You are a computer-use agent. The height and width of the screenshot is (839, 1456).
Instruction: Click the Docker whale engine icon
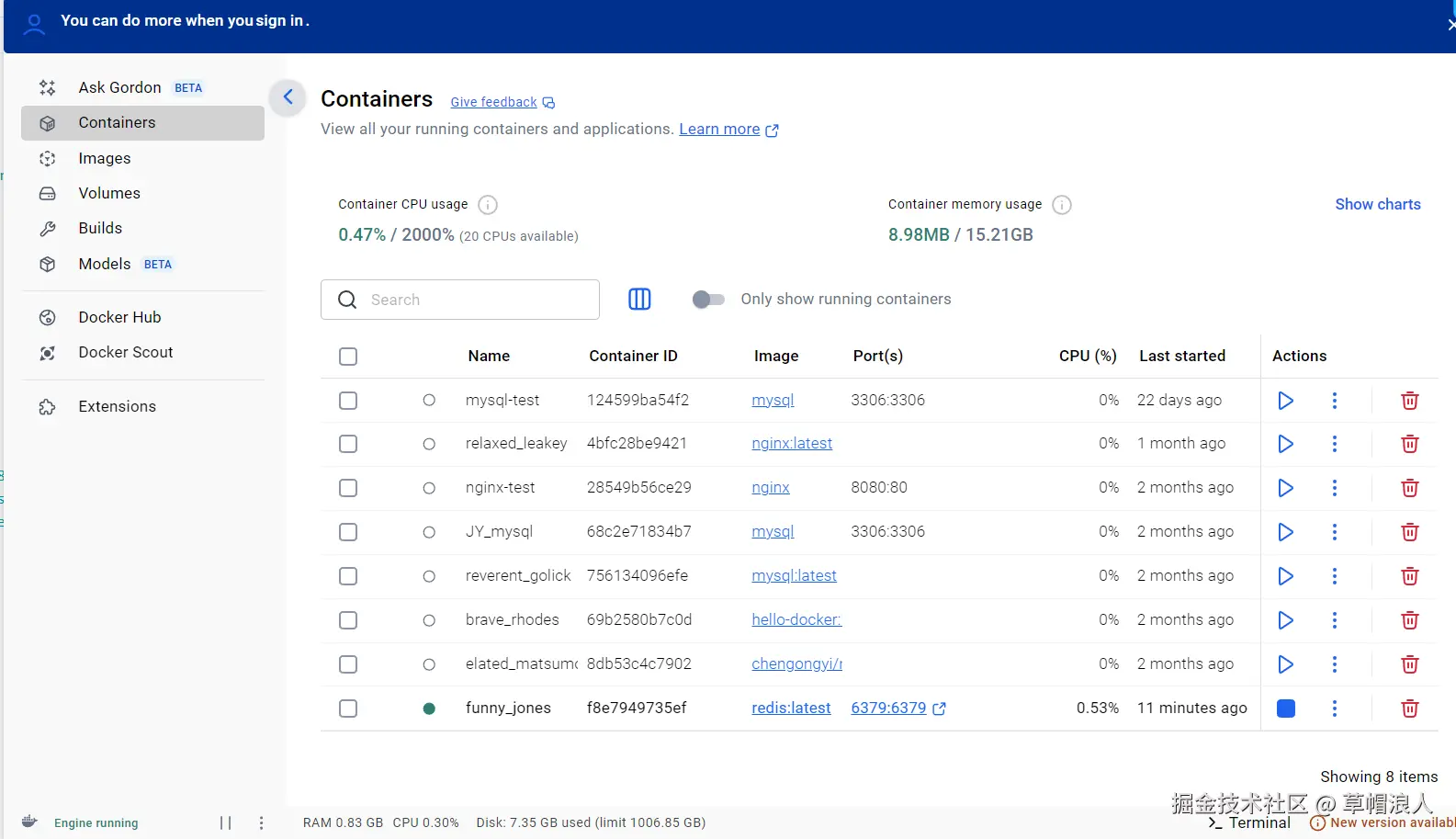(x=29, y=822)
